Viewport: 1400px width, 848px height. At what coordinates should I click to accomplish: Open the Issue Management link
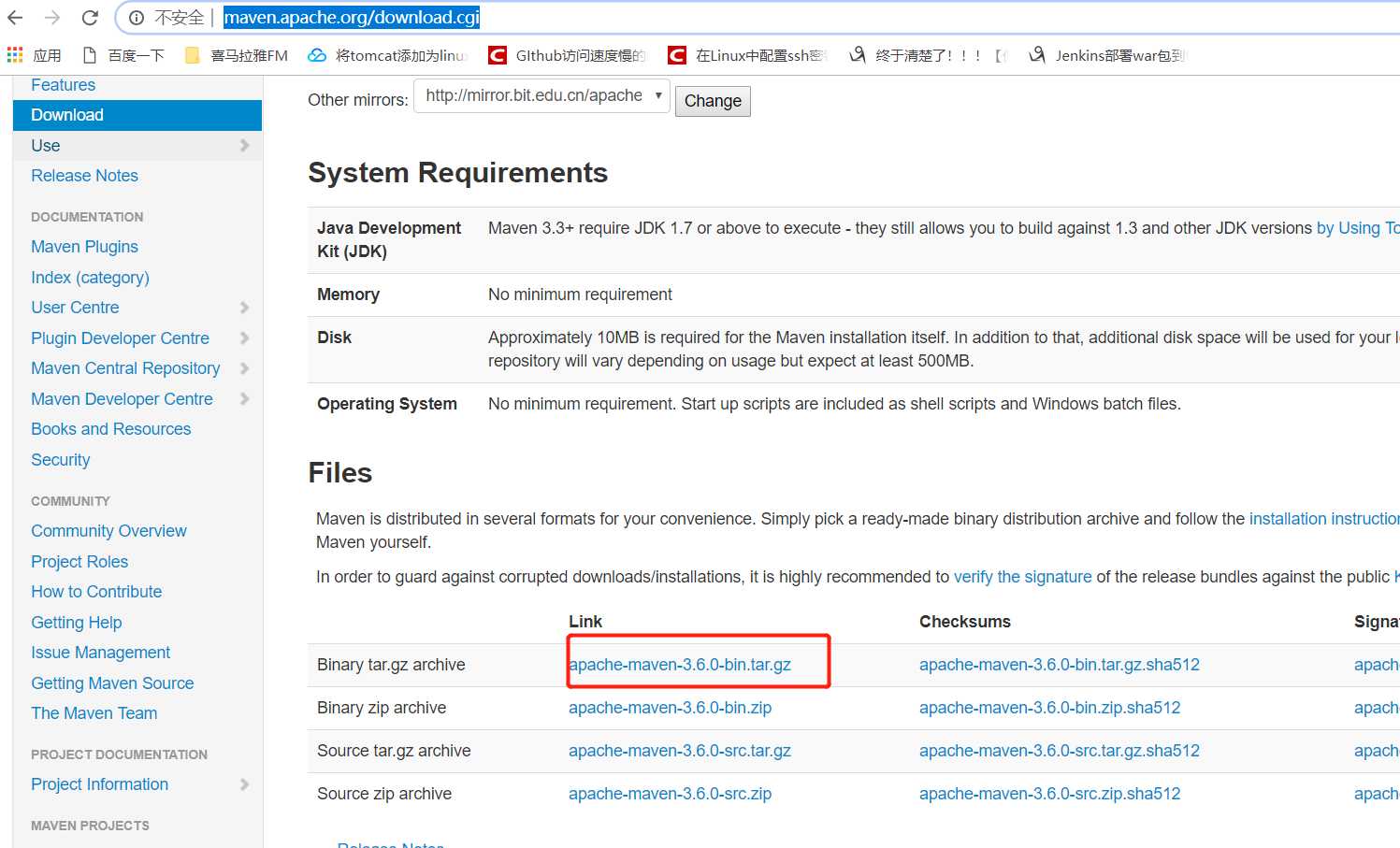(100, 653)
